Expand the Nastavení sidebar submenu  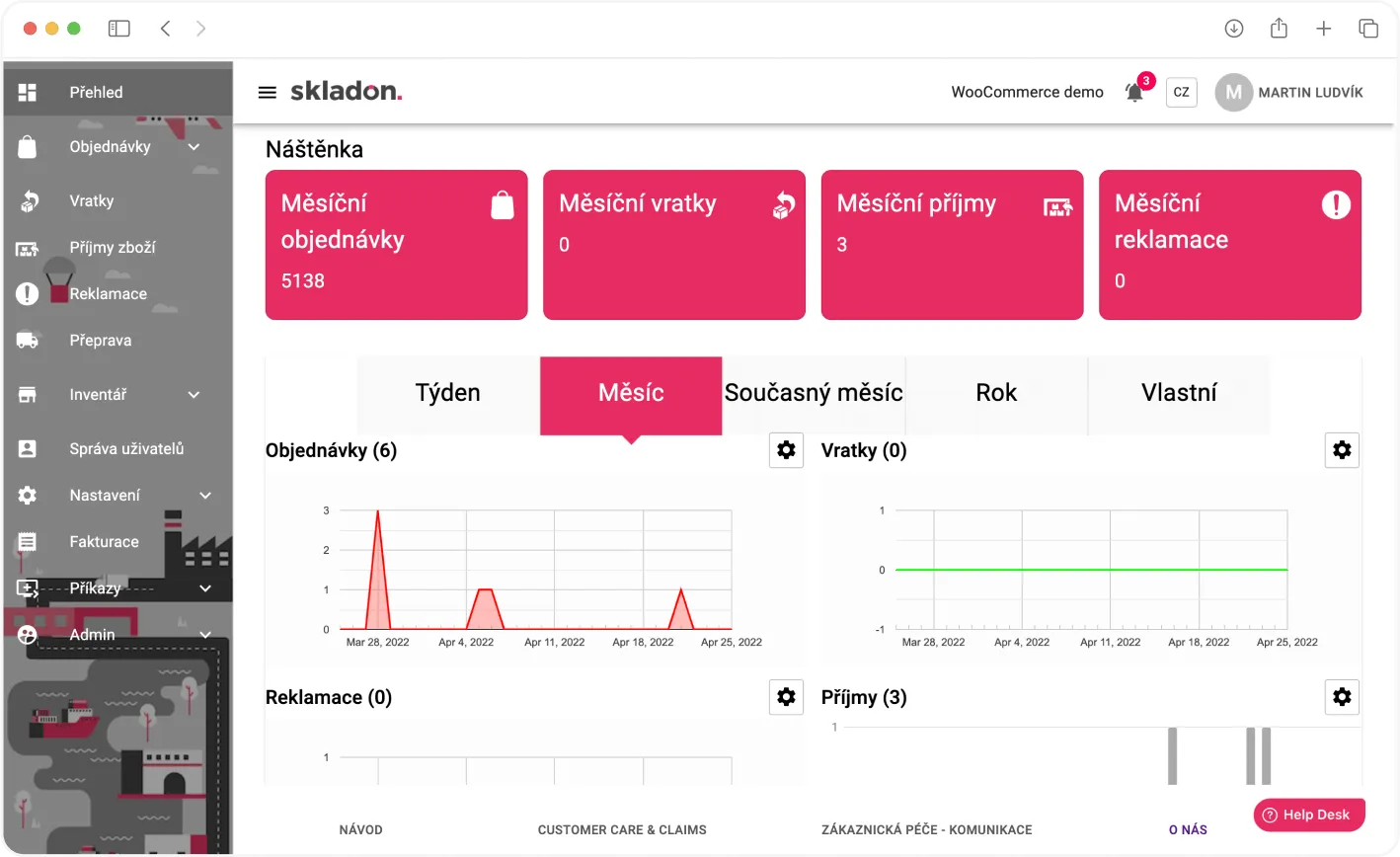pyautogui.click(x=205, y=495)
